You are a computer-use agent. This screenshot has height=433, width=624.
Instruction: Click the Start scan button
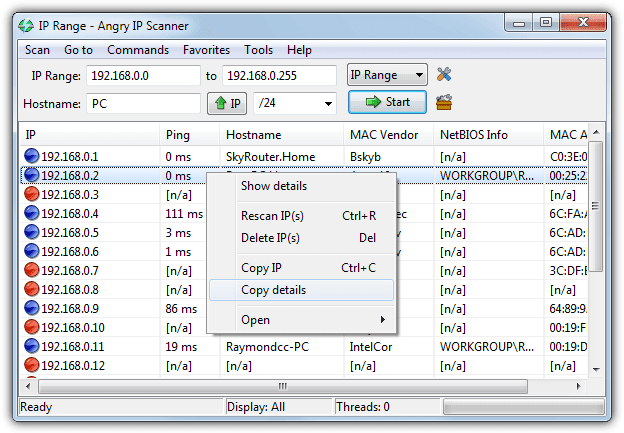[387, 102]
